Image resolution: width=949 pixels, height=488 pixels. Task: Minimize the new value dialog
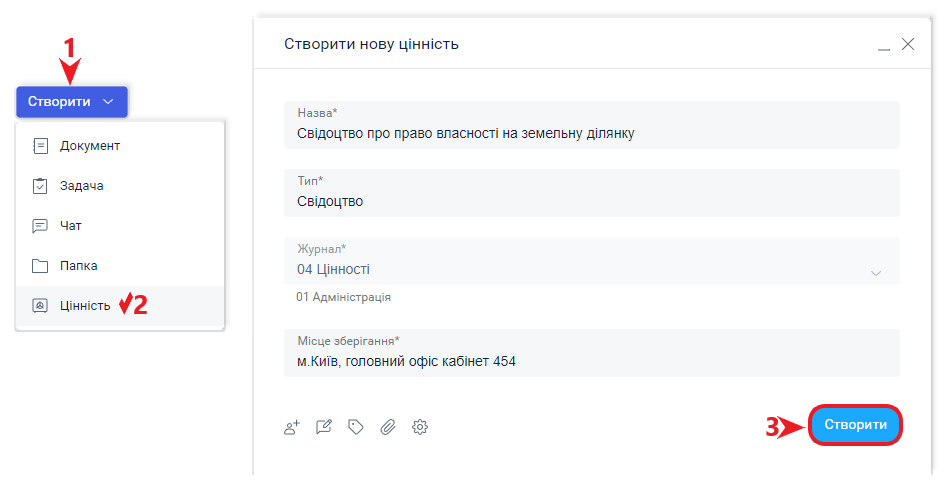pyautogui.click(x=883, y=45)
